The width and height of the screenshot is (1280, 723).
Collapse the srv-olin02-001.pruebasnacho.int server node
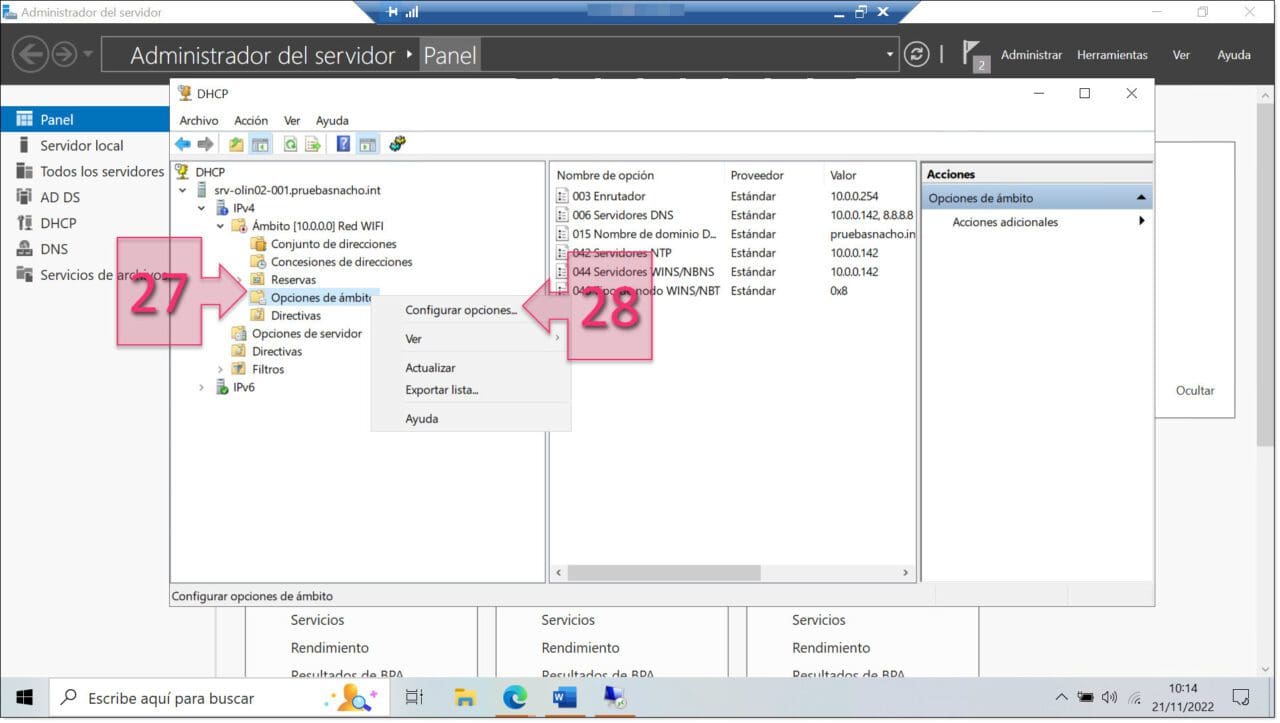pyautogui.click(x=182, y=190)
